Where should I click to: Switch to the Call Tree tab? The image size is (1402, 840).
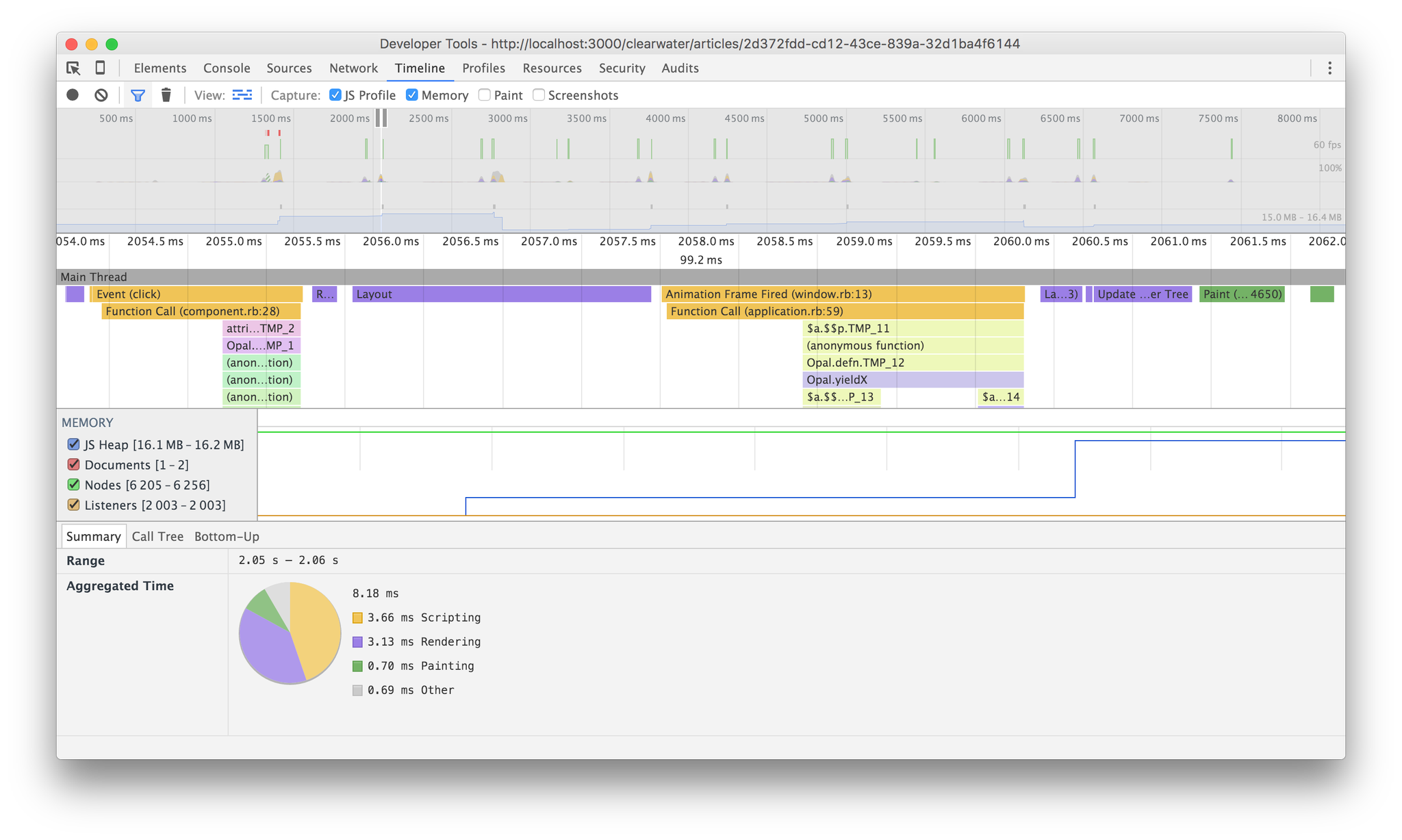coord(157,536)
